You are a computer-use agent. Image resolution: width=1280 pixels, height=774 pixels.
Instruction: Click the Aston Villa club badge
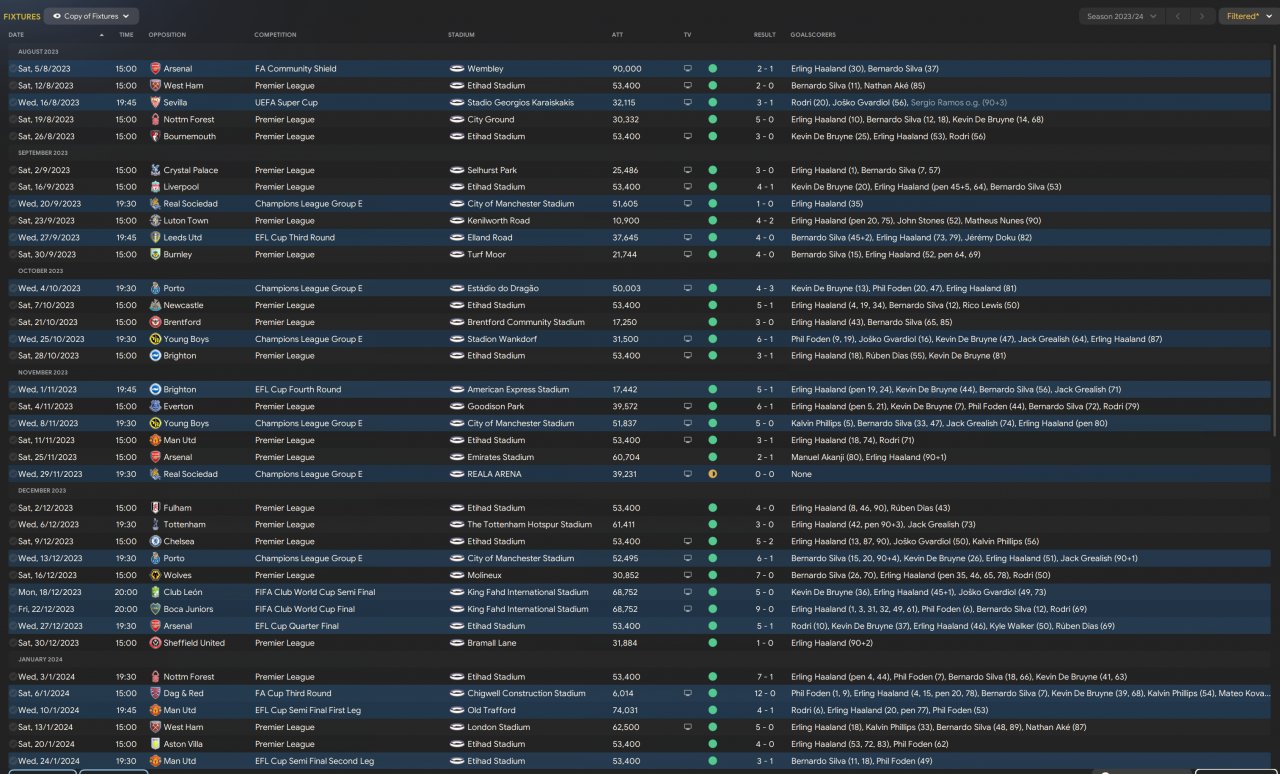tap(155, 744)
